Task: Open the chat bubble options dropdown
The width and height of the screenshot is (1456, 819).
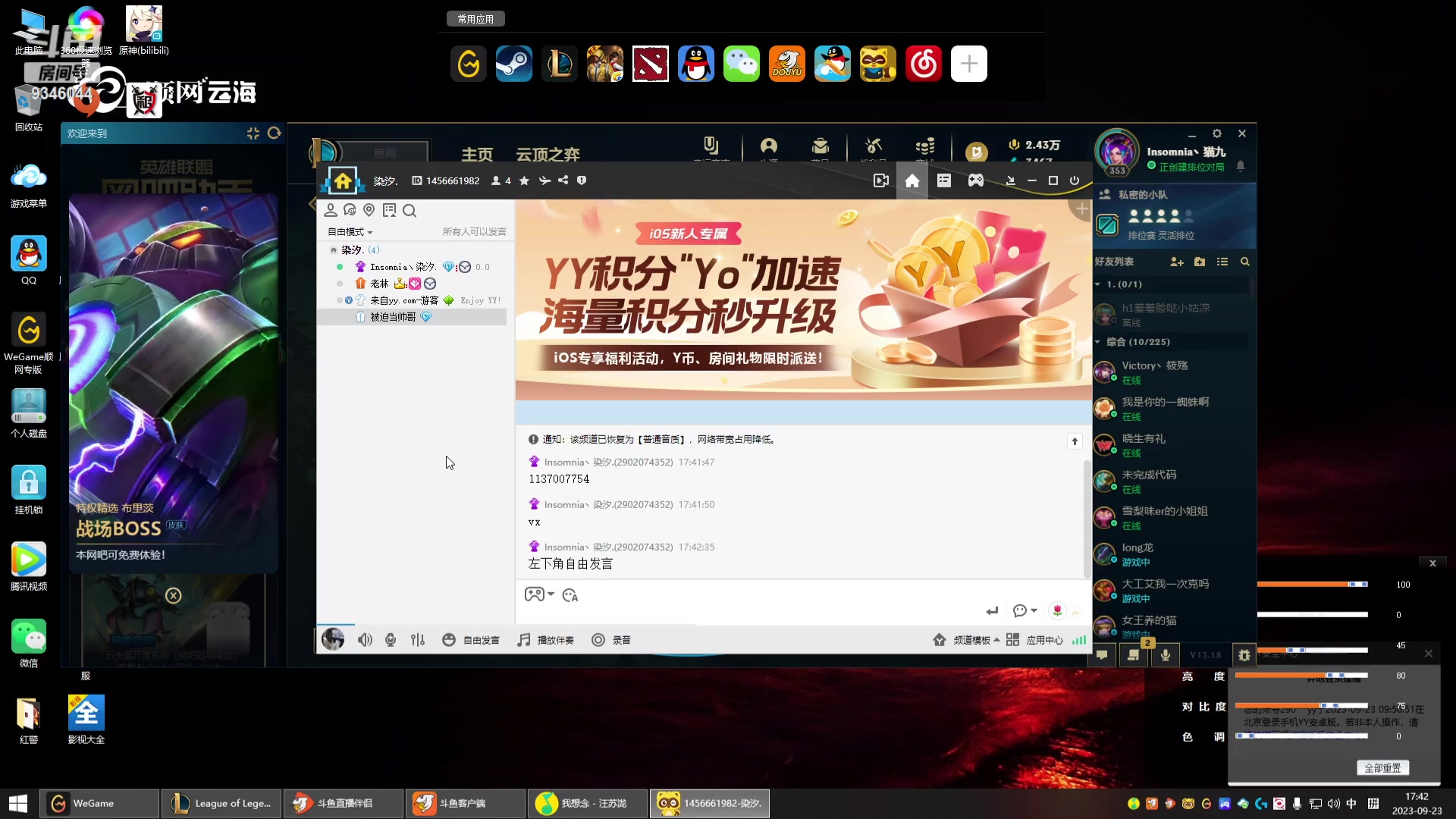Action: coord(1025,611)
